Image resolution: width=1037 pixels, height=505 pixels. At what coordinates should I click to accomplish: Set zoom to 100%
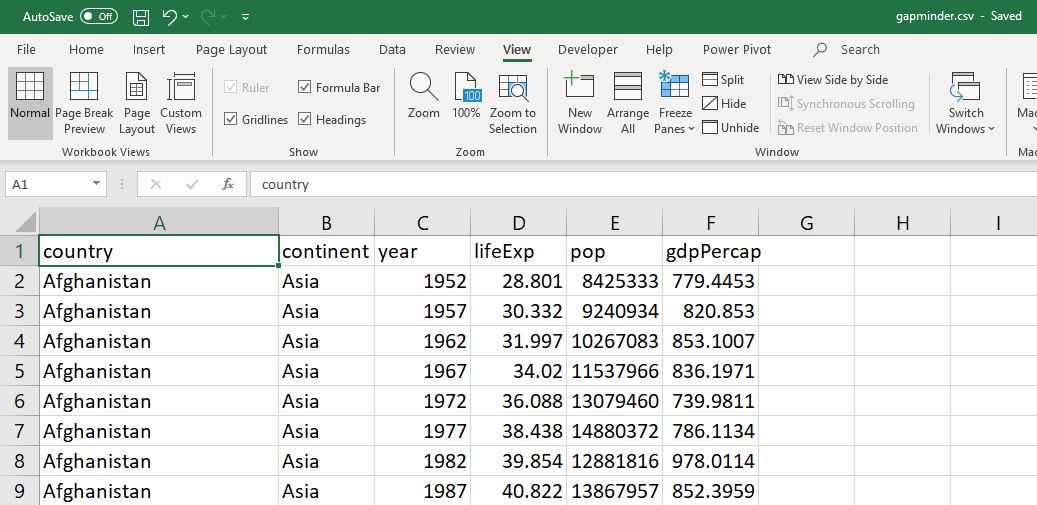pyautogui.click(x=467, y=88)
